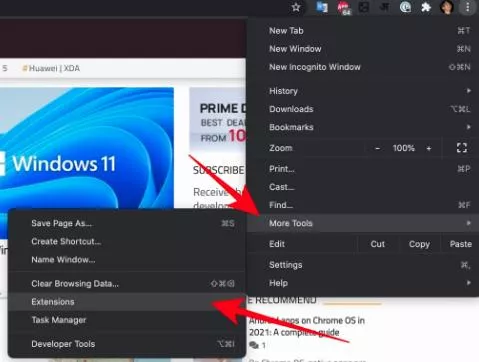Expand the More Tools submenu
This screenshot has width=479, height=362.
coord(363,223)
